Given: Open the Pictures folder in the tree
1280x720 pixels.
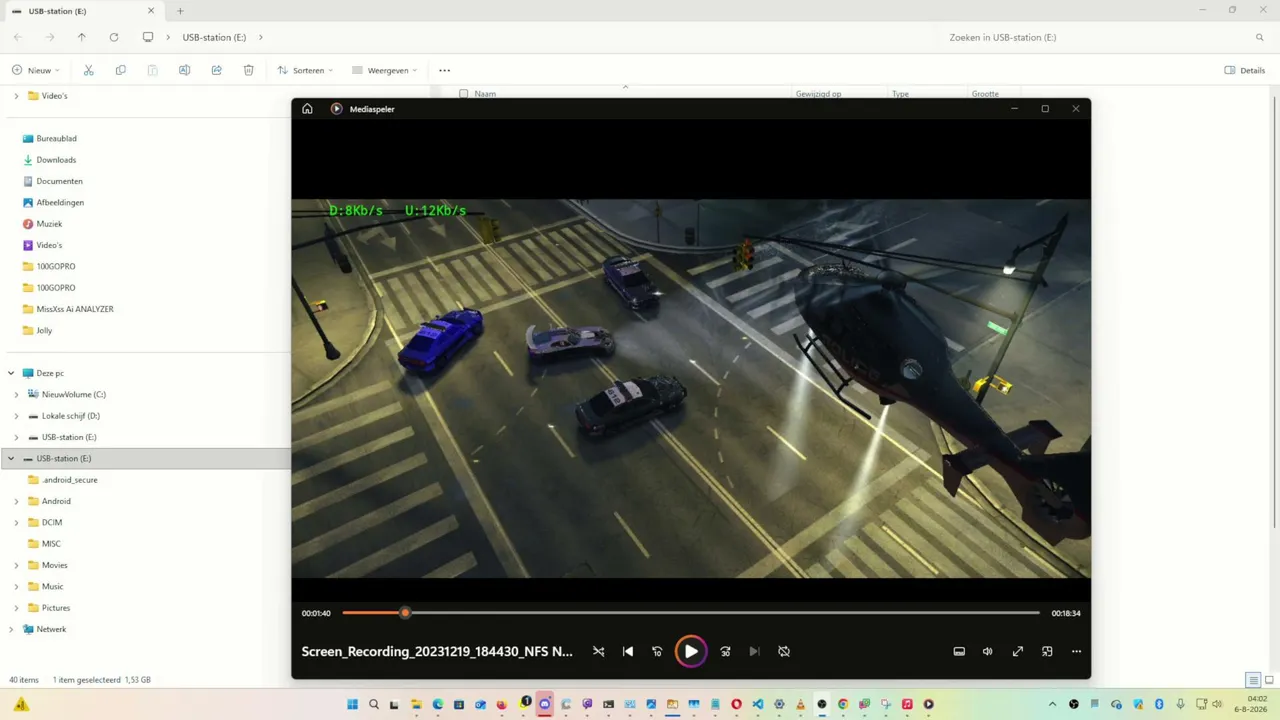Looking at the screenshot, I should point(56,608).
